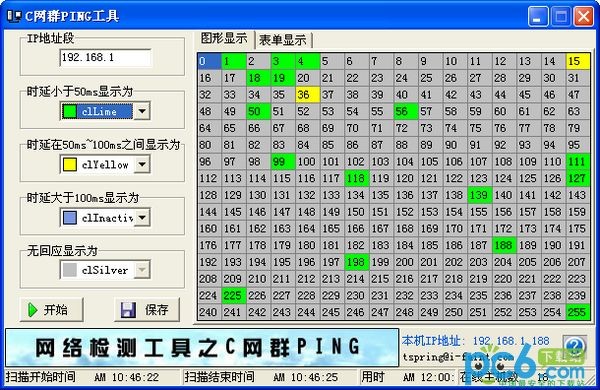The image size is (600, 390).
Task: Select gray host cell 64
Action: (x=209, y=128)
